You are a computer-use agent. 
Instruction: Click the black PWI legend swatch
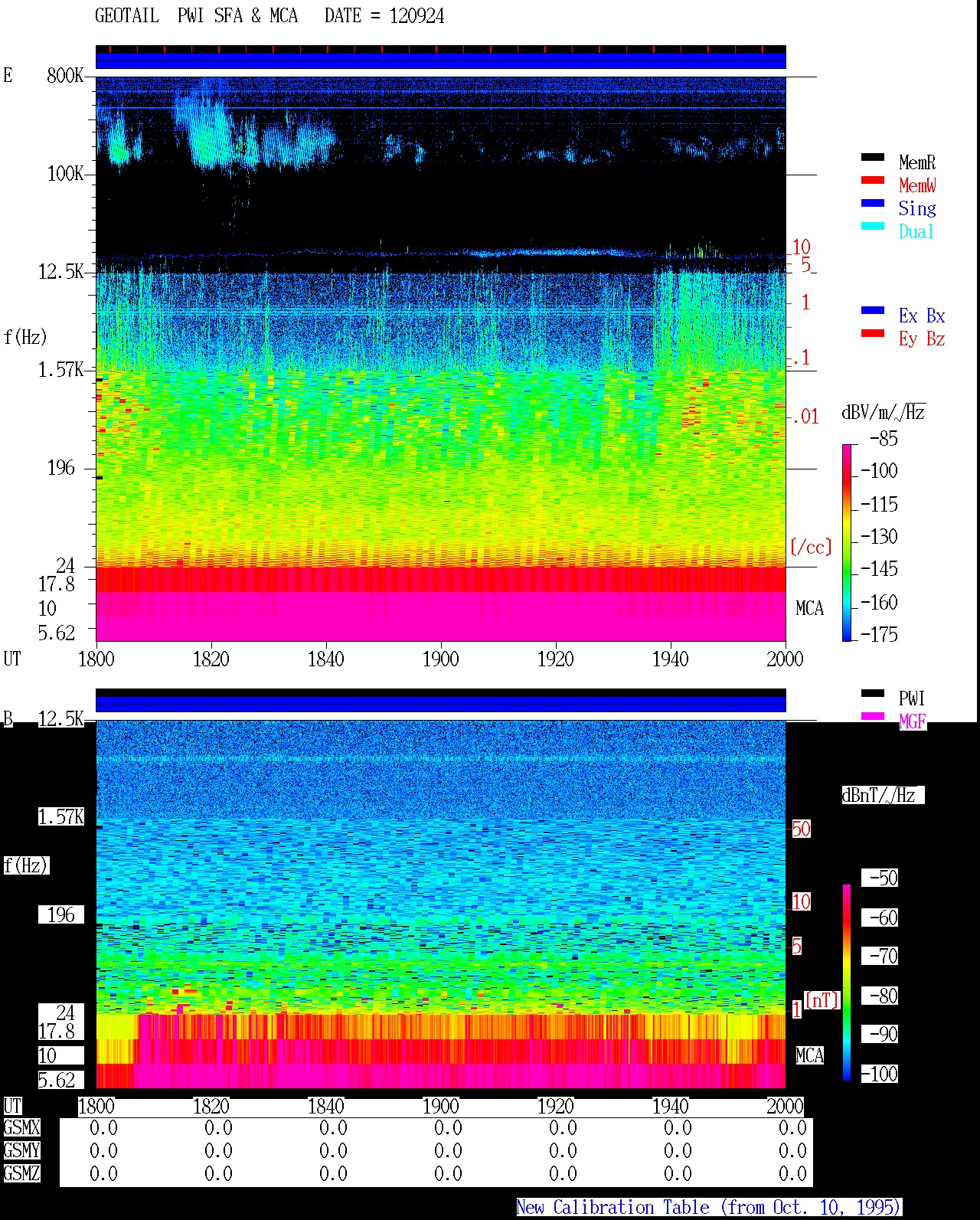(x=872, y=693)
